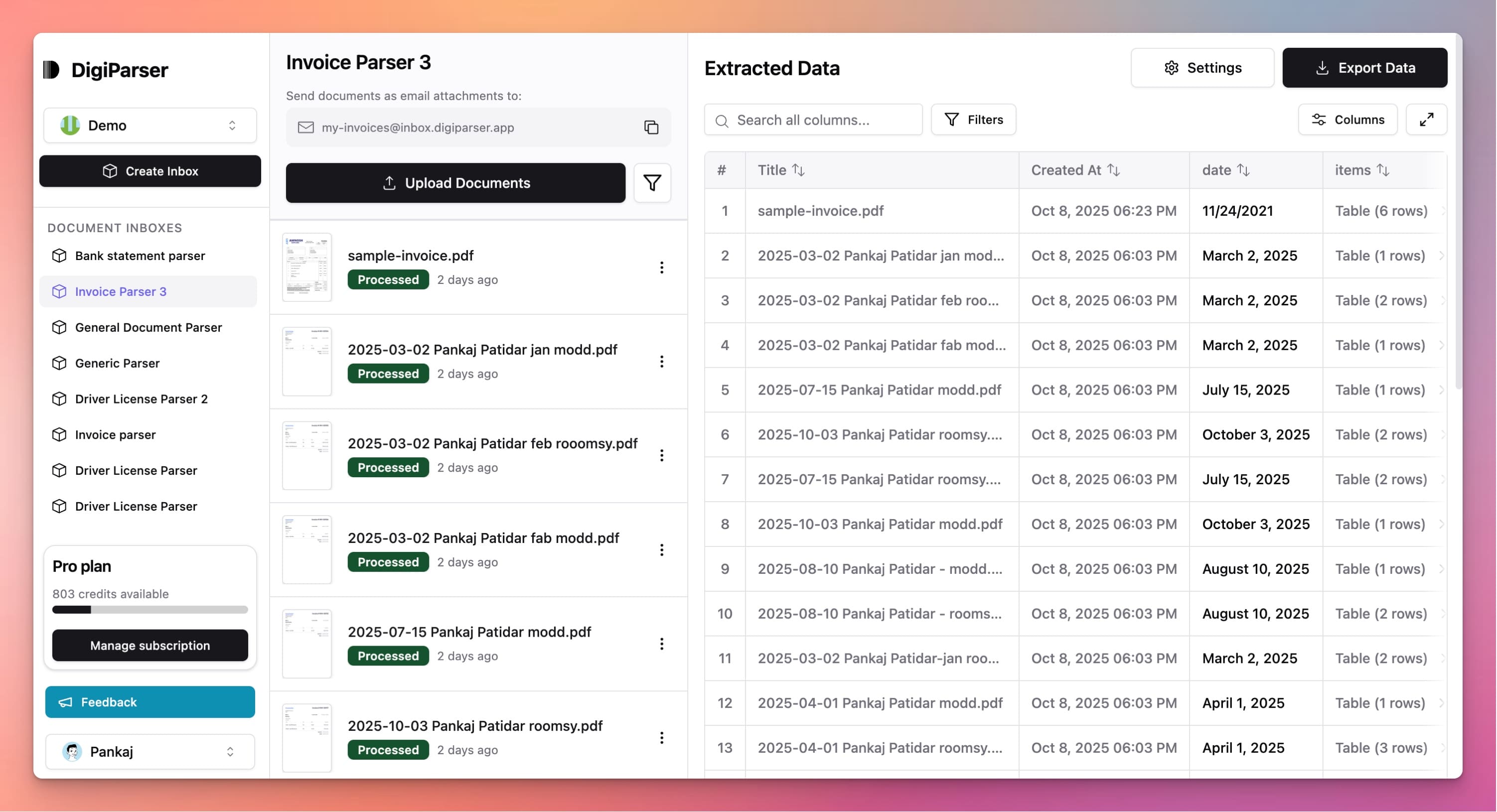Toggle sorting on the Created At column
The width and height of the screenshot is (1497, 812).
click(x=1114, y=169)
